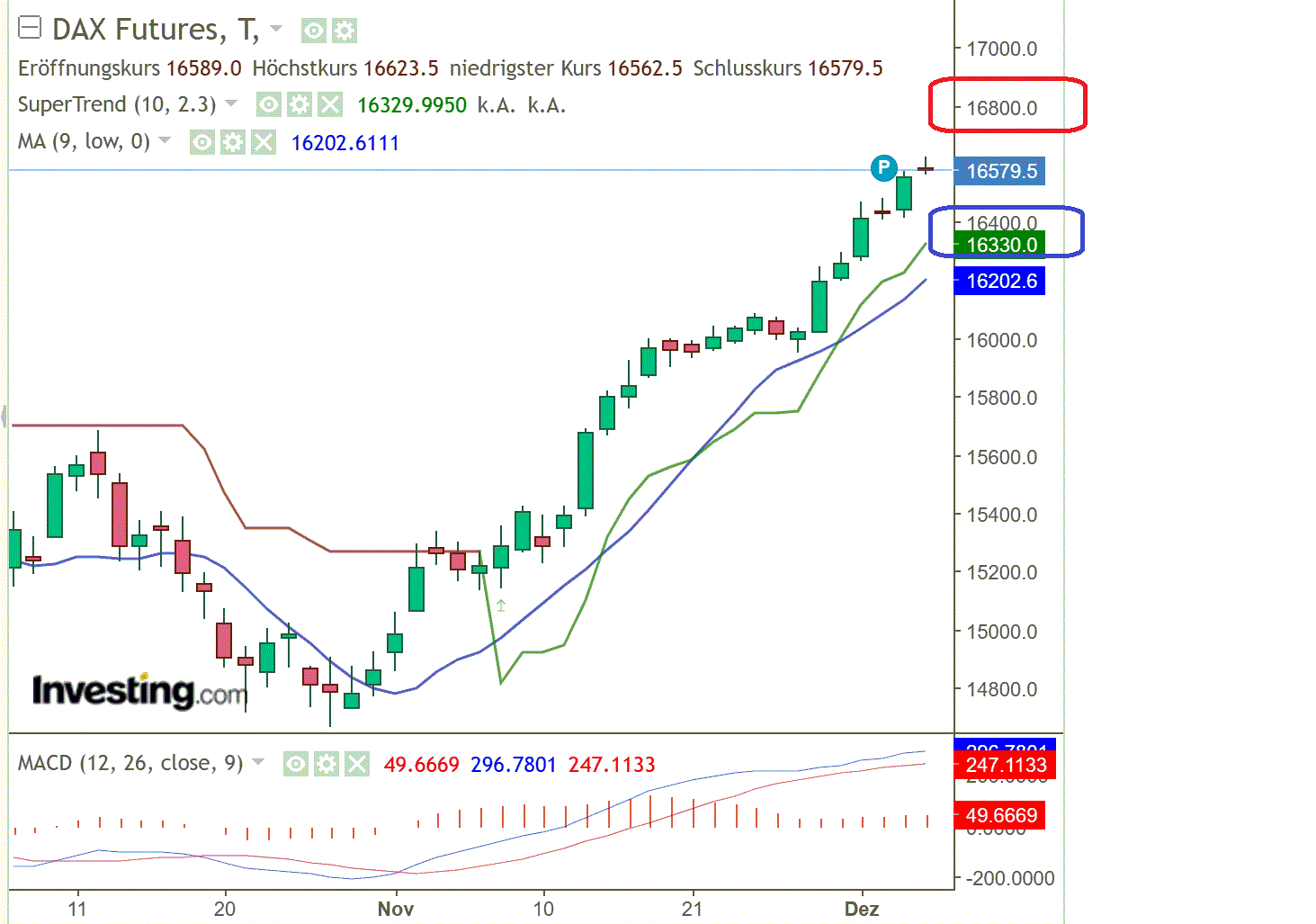Click the blue P marker on the chart
The width and height of the screenshot is (1316, 924).
tap(884, 168)
